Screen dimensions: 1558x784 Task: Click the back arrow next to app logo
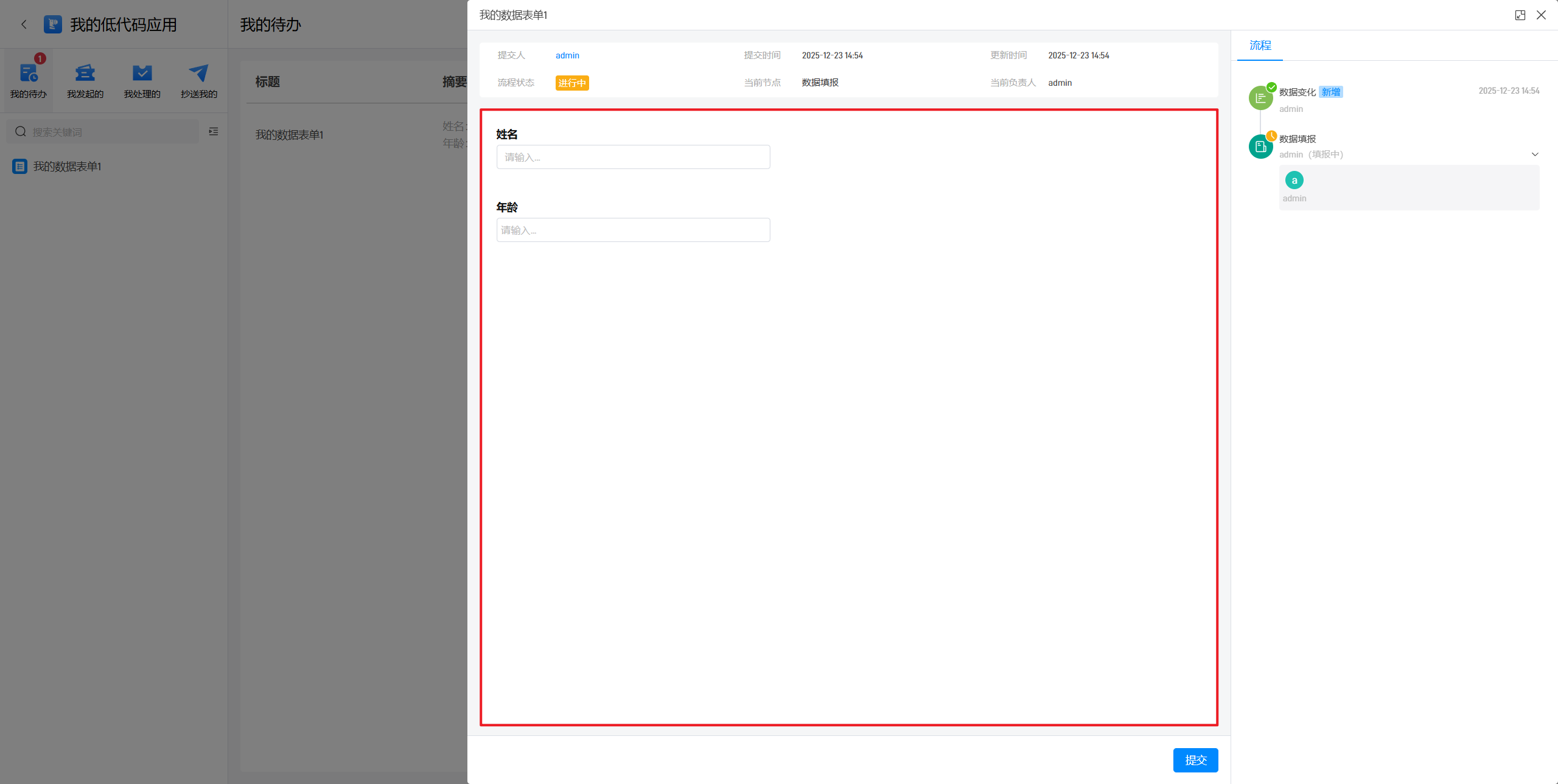24,24
